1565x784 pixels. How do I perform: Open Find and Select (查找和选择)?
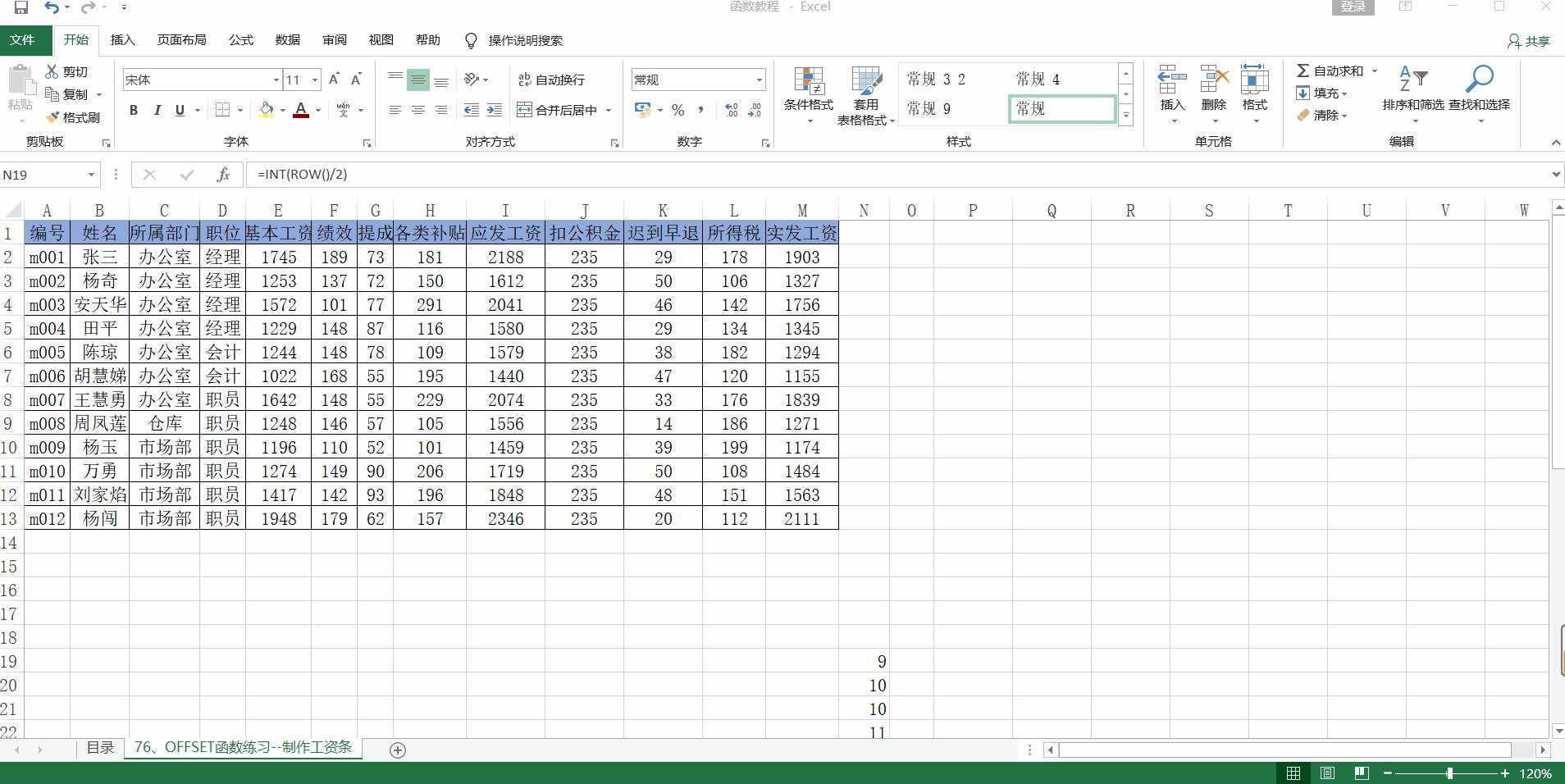[x=1479, y=94]
